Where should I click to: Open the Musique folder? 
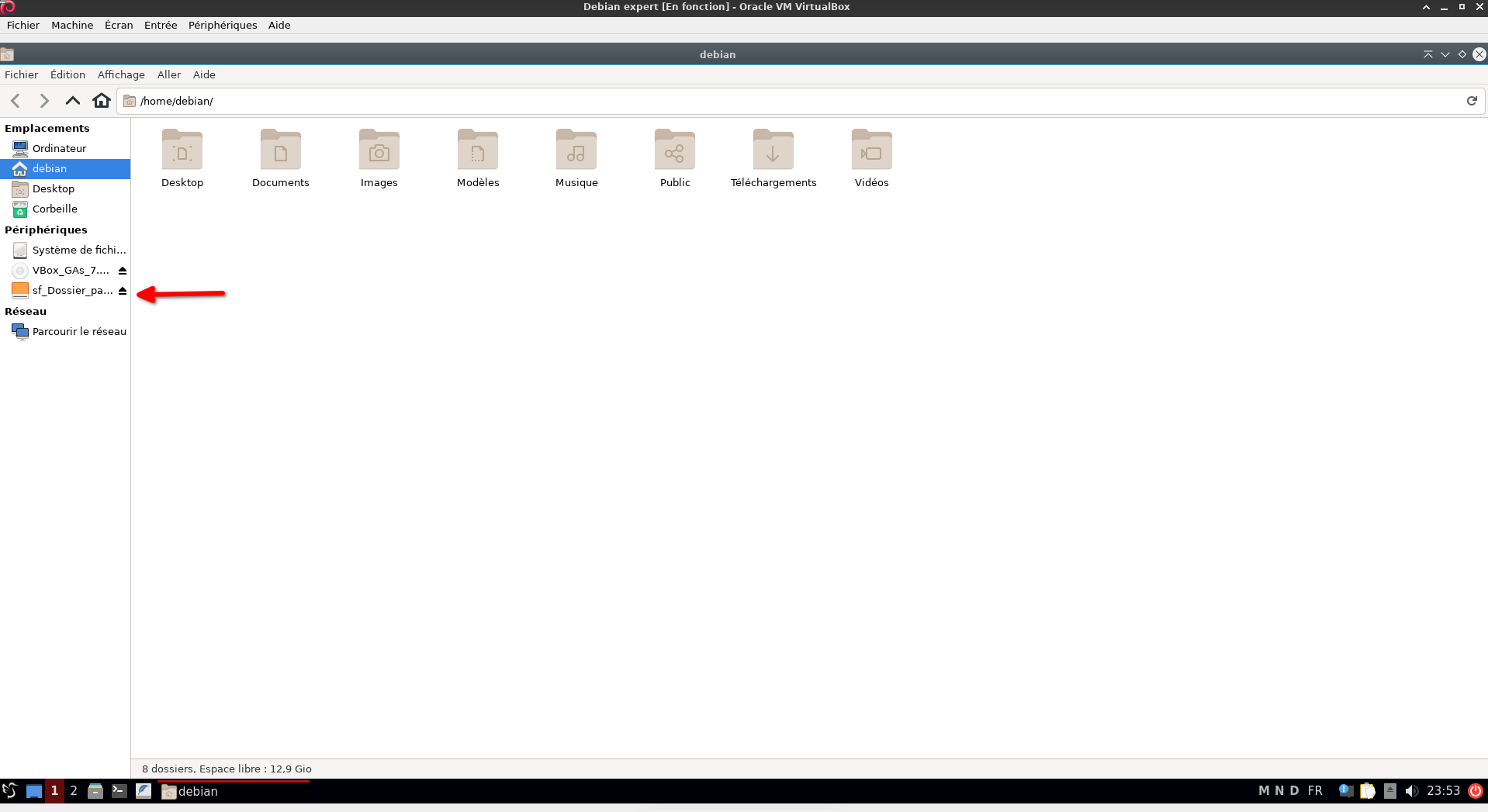coord(576,159)
